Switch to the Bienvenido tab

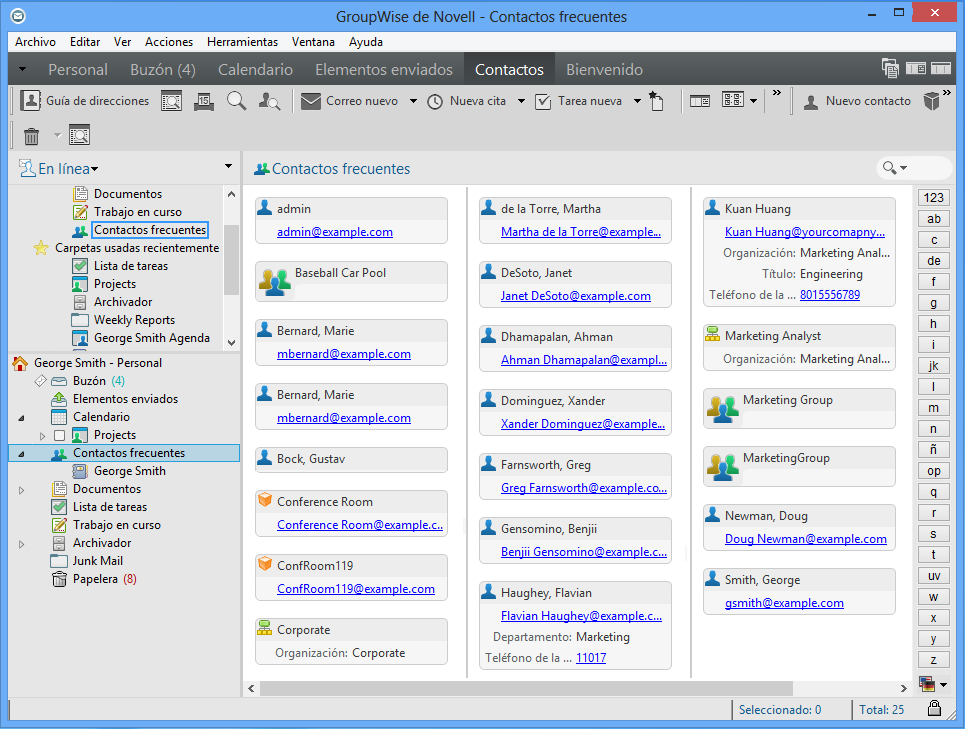click(x=604, y=70)
